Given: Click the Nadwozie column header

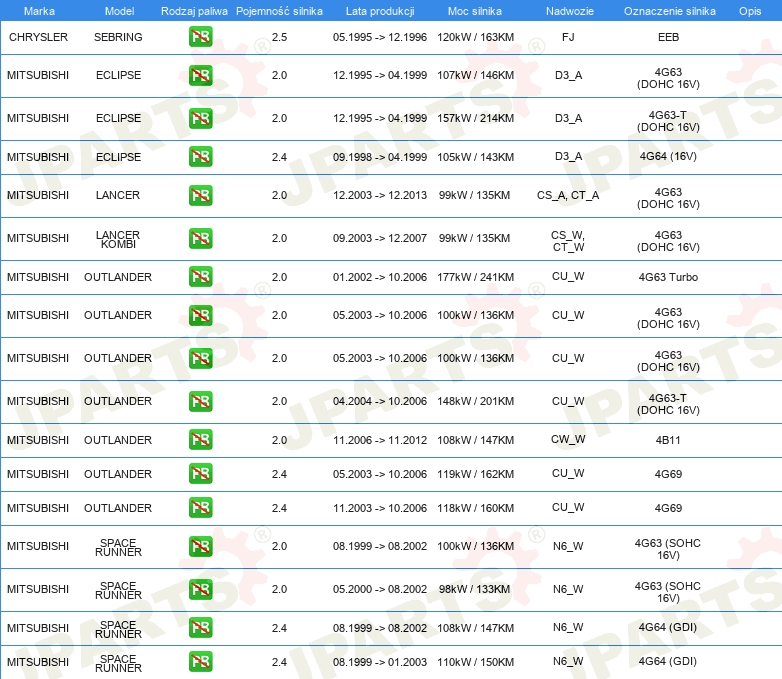Looking at the screenshot, I should click(570, 11).
